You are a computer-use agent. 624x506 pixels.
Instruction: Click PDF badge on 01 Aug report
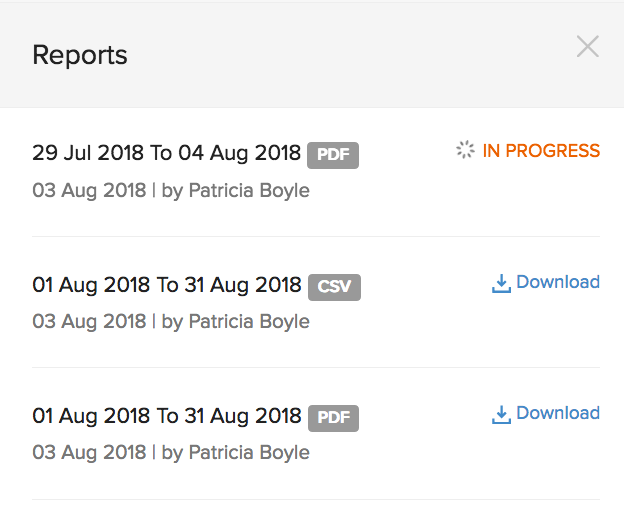333,418
